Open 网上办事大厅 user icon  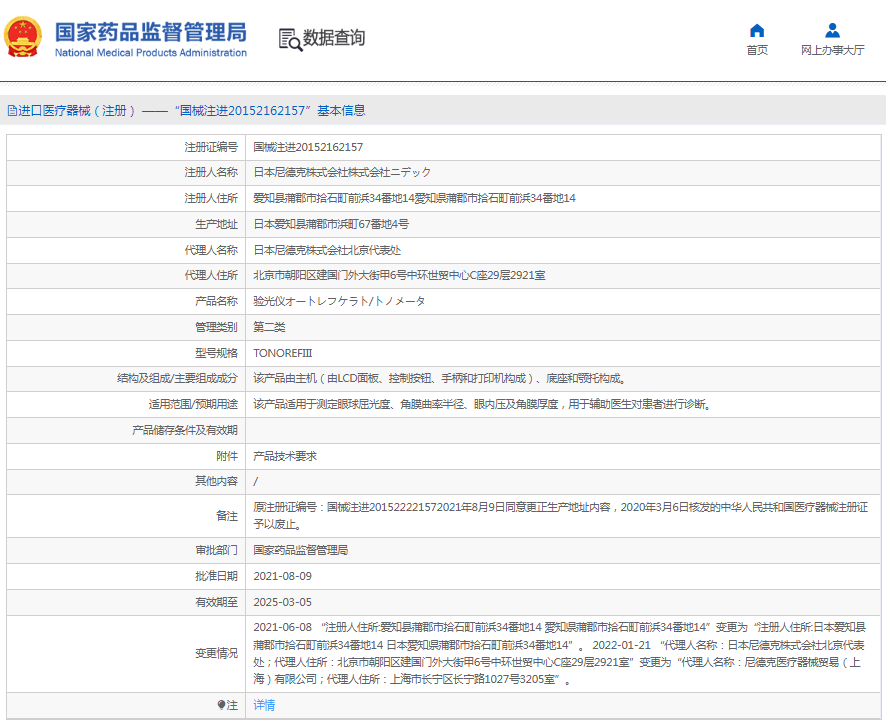(x=832, y=31)
